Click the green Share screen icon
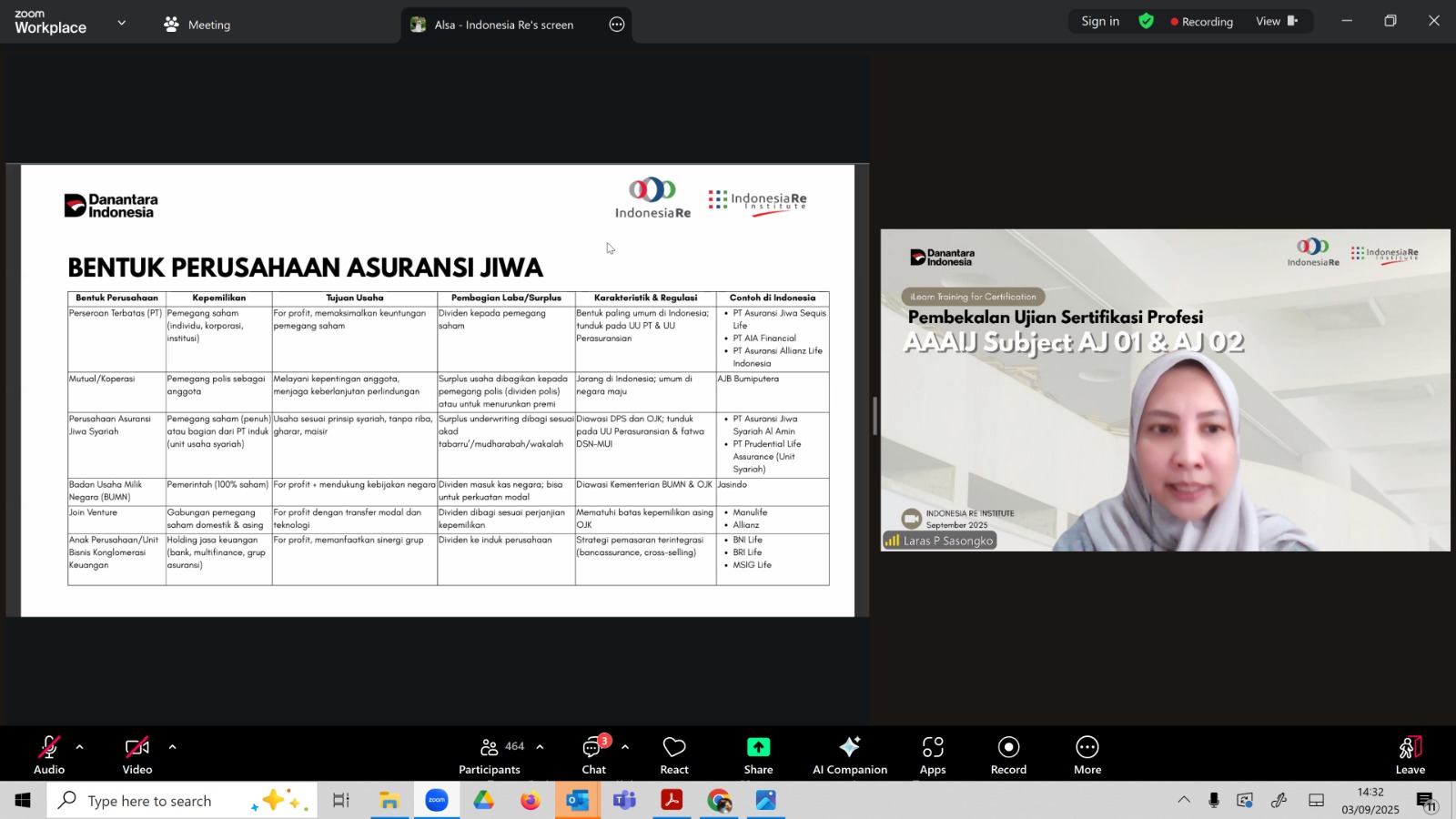This screenshot has width=1456, height=819. [758, 747]
